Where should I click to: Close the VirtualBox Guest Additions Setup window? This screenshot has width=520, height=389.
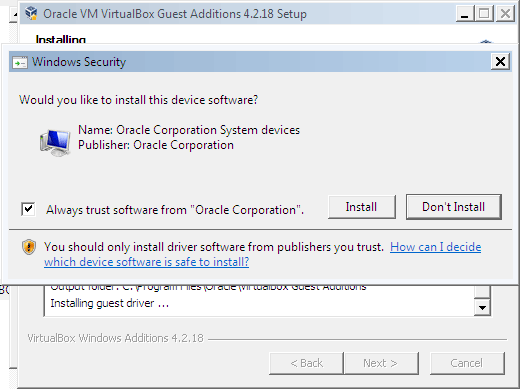pos(505,14)
